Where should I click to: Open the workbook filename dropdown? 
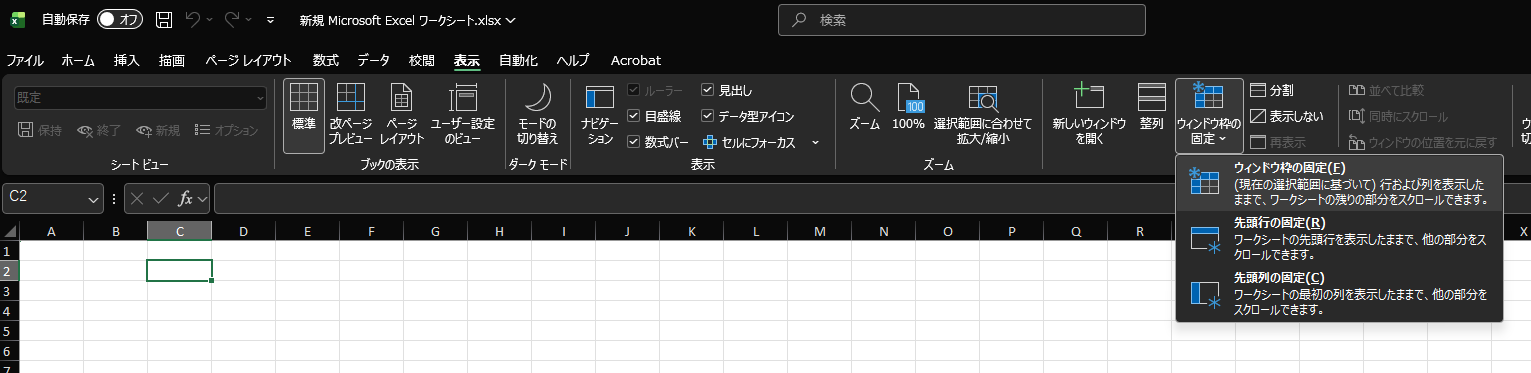512,20
